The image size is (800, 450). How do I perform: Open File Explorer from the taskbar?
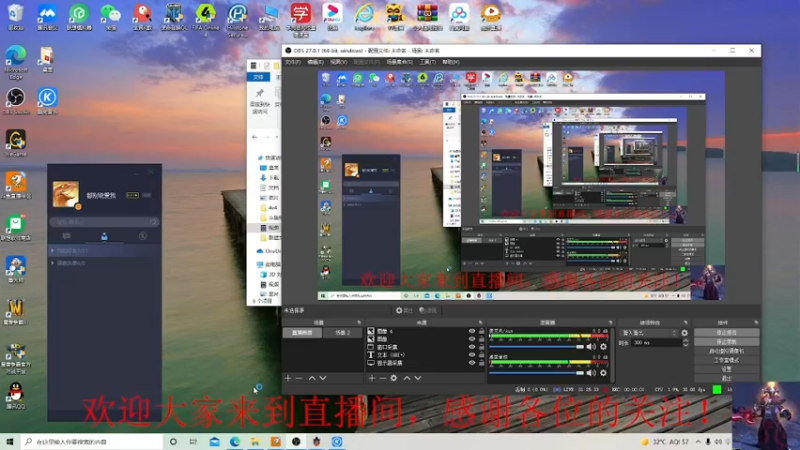(255, 442)
